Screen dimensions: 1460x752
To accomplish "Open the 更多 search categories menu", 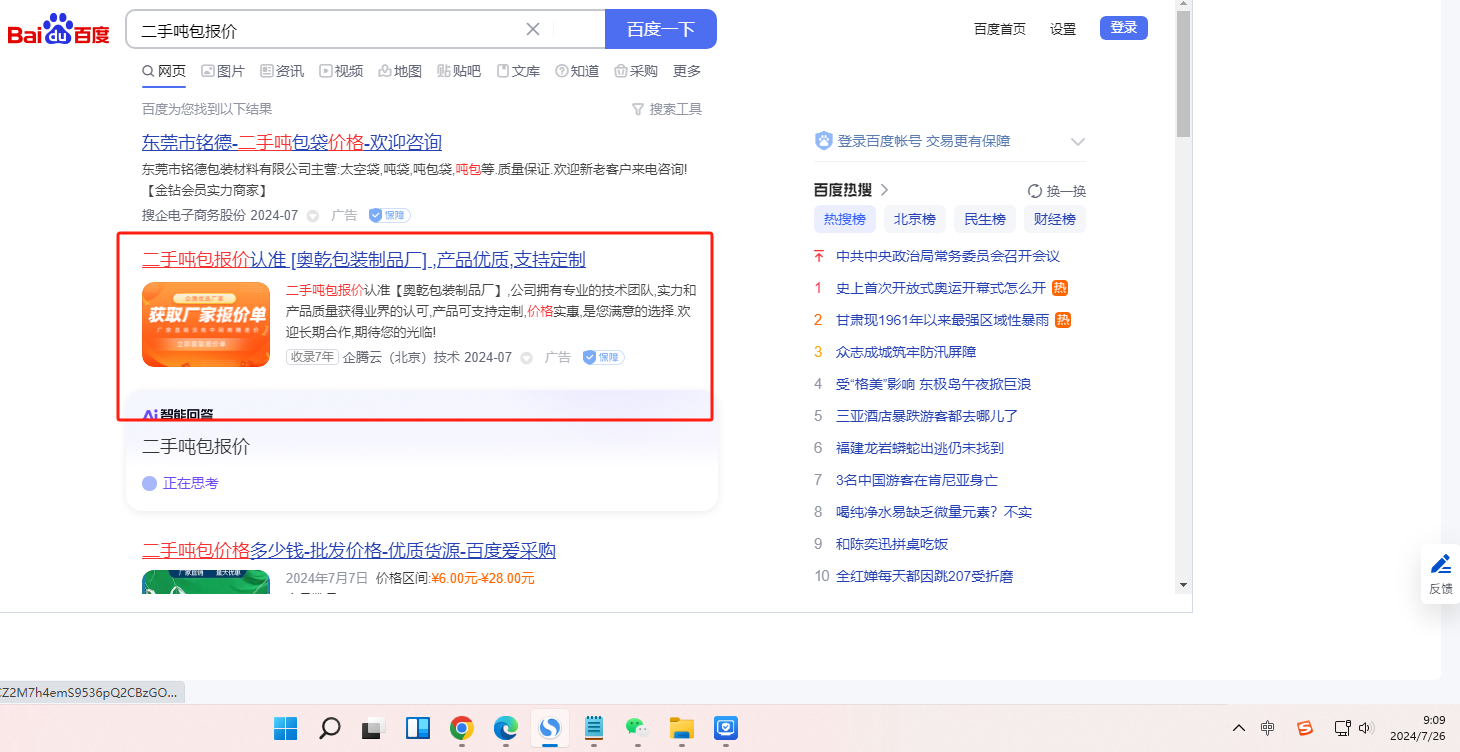I will click(x=687, y=71).
